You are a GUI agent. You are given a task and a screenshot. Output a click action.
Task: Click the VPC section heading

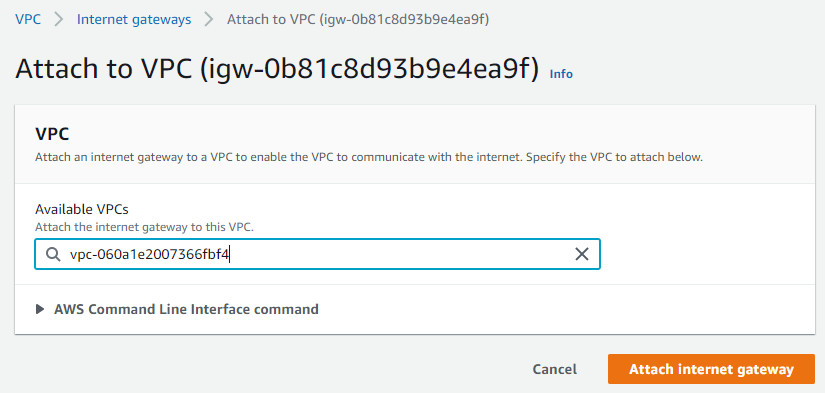pos(52,134)
